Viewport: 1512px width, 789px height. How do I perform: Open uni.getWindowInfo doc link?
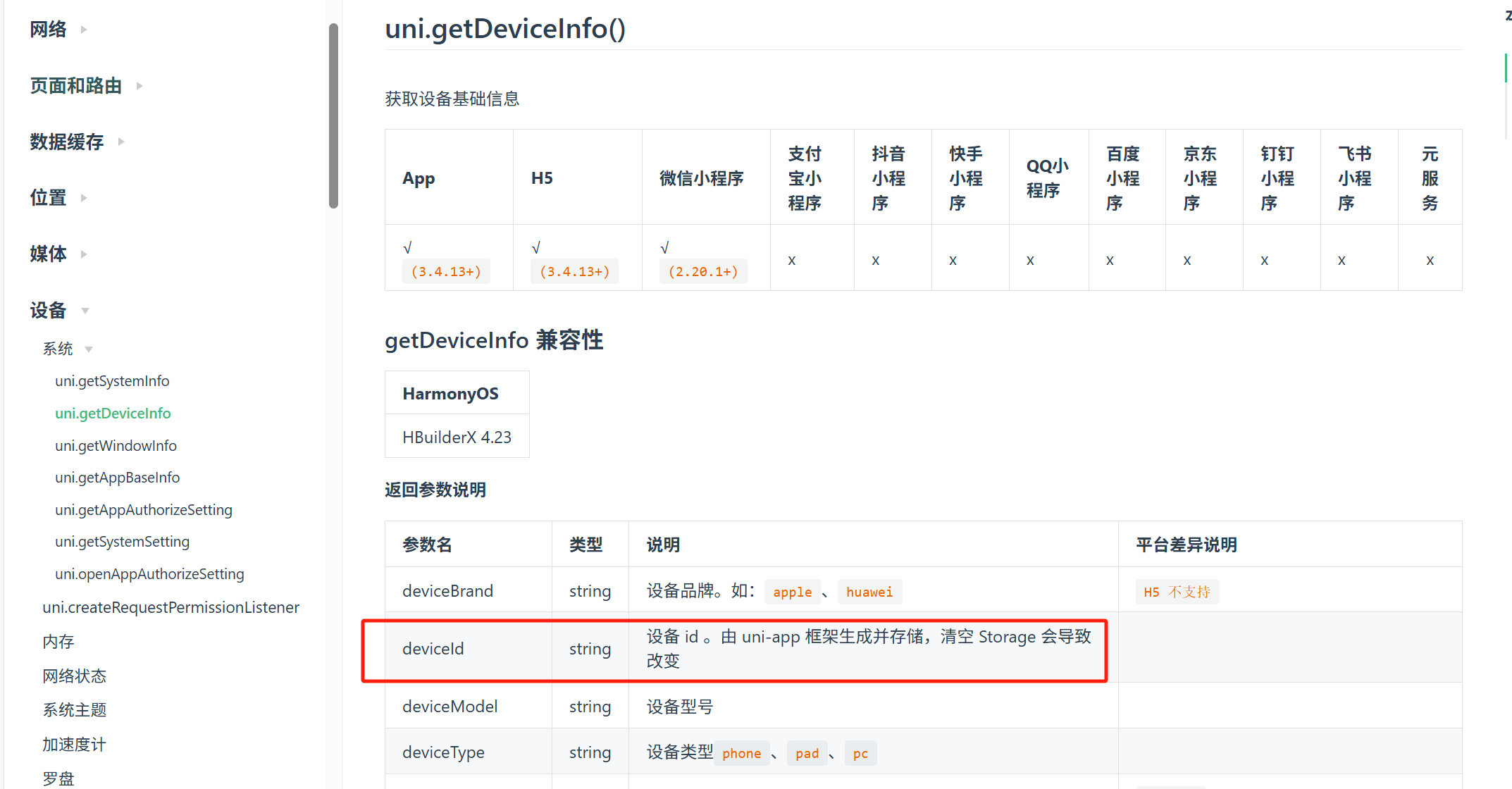pos(116,446)
